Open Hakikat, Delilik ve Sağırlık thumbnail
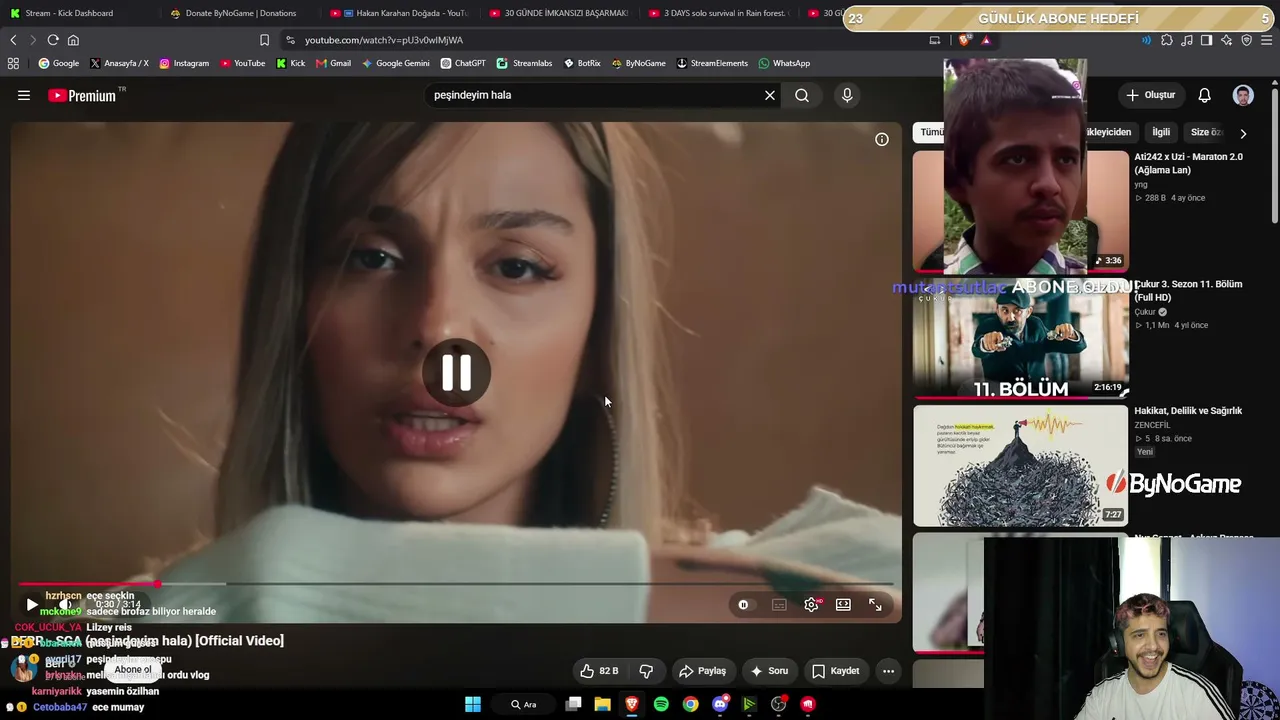Viewport: 1280px width, 720px height. coord(1020,465)
